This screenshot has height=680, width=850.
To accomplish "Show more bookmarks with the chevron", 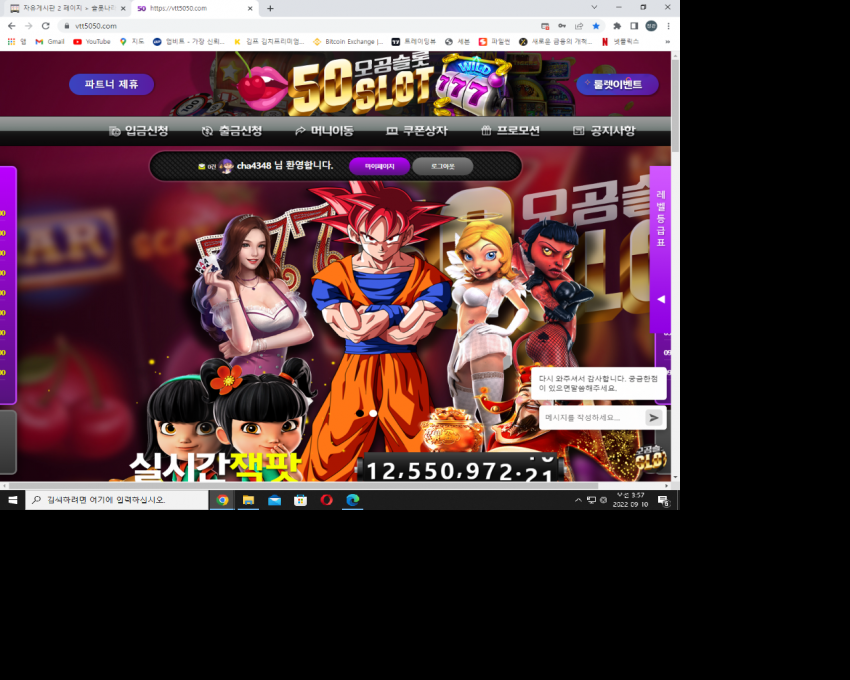I will (x=667, y=42).
